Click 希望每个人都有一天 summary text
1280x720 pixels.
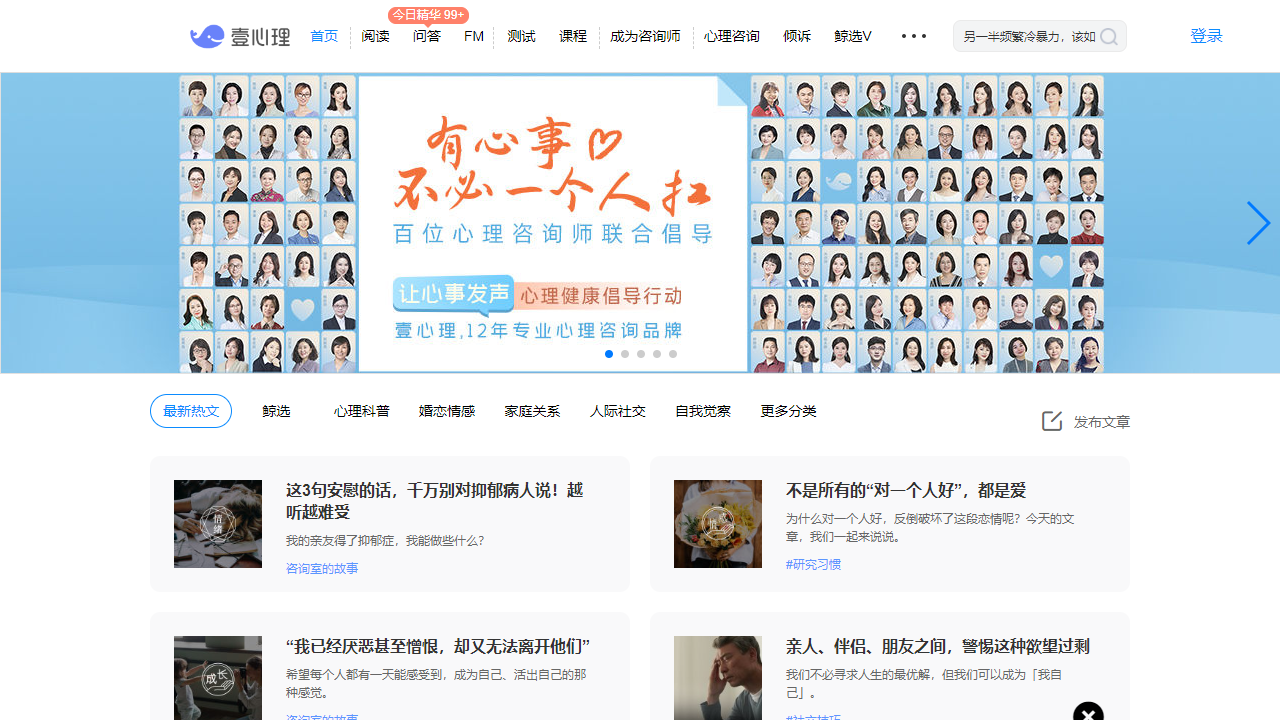coord(436,683)
